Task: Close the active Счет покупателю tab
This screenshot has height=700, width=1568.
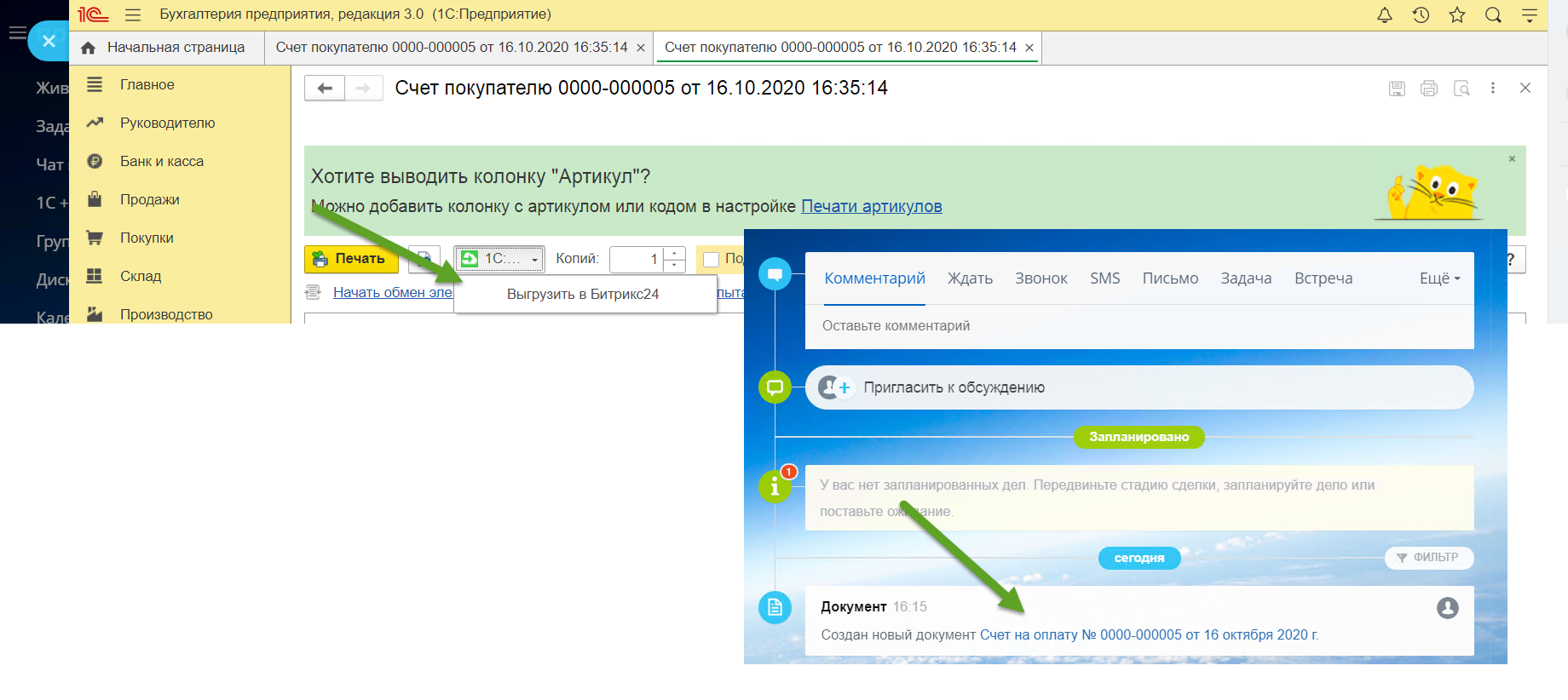Action: 1029,49
